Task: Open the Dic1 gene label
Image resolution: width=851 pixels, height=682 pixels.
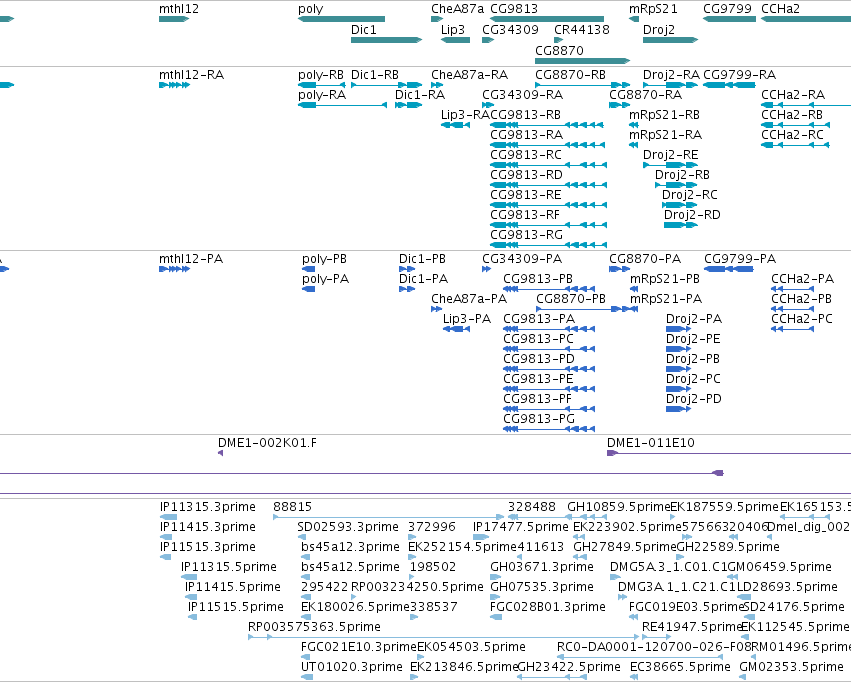Action: click(364, 29)
